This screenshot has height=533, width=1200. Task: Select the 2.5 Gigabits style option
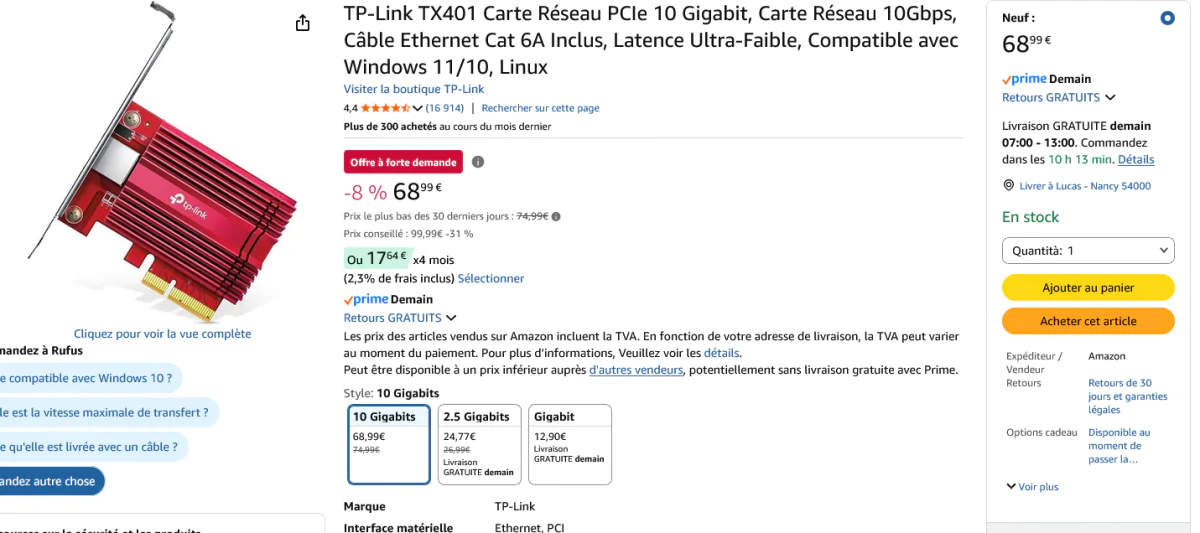coord(479,444)
